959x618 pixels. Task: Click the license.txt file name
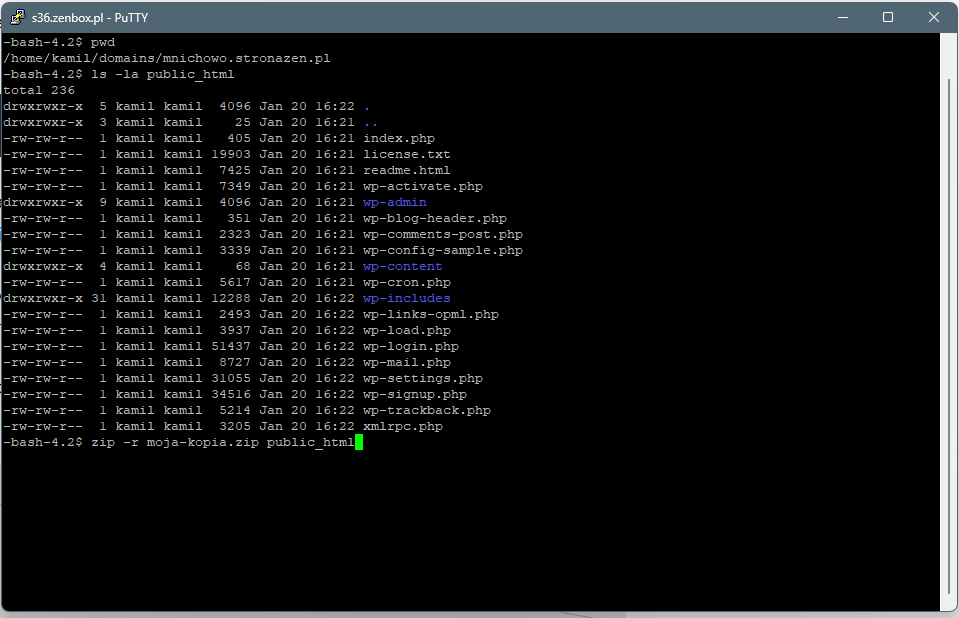tap(407, 154)
